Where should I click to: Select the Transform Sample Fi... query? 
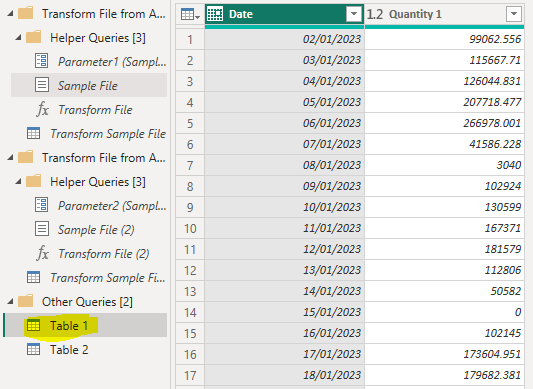click(108, 277)
